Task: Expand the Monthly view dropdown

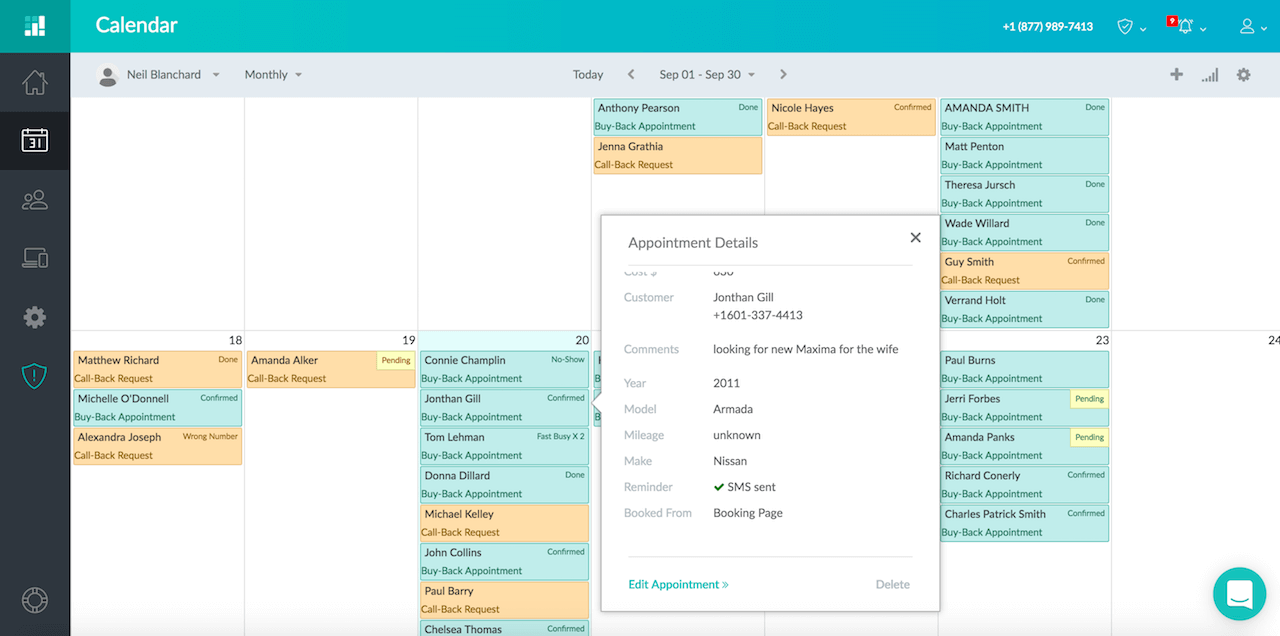Action: coord(273,75)
